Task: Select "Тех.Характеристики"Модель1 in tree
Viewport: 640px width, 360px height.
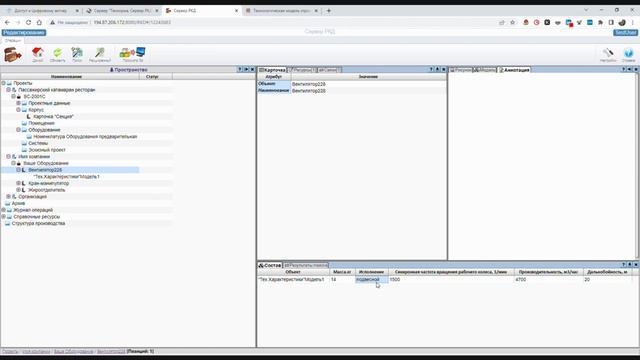Action: pos(67,177)
